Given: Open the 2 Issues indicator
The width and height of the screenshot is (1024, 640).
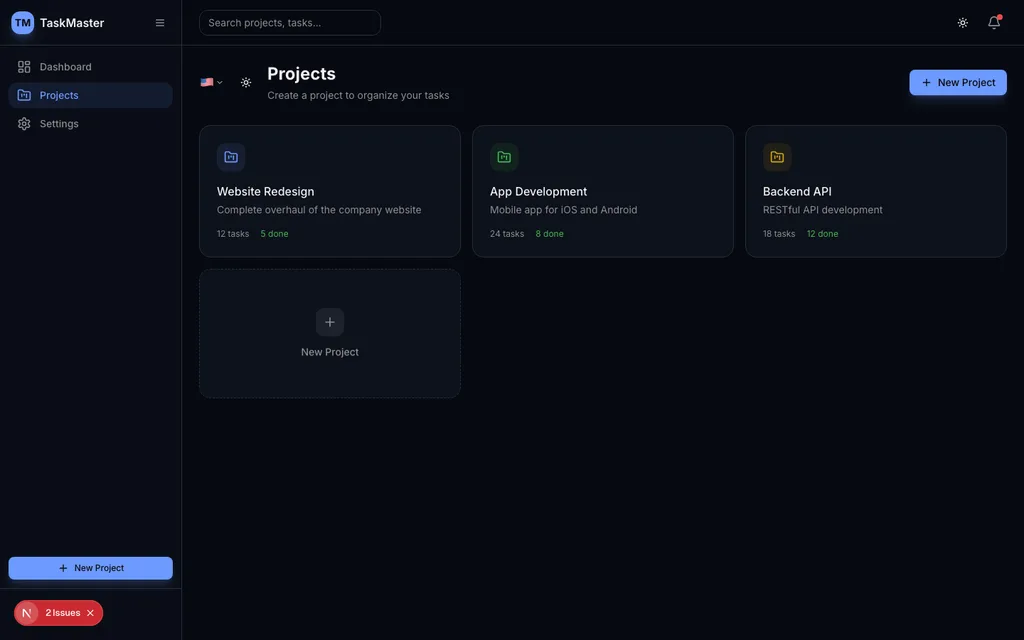Looking at the screenshot, I should point(63,613).
